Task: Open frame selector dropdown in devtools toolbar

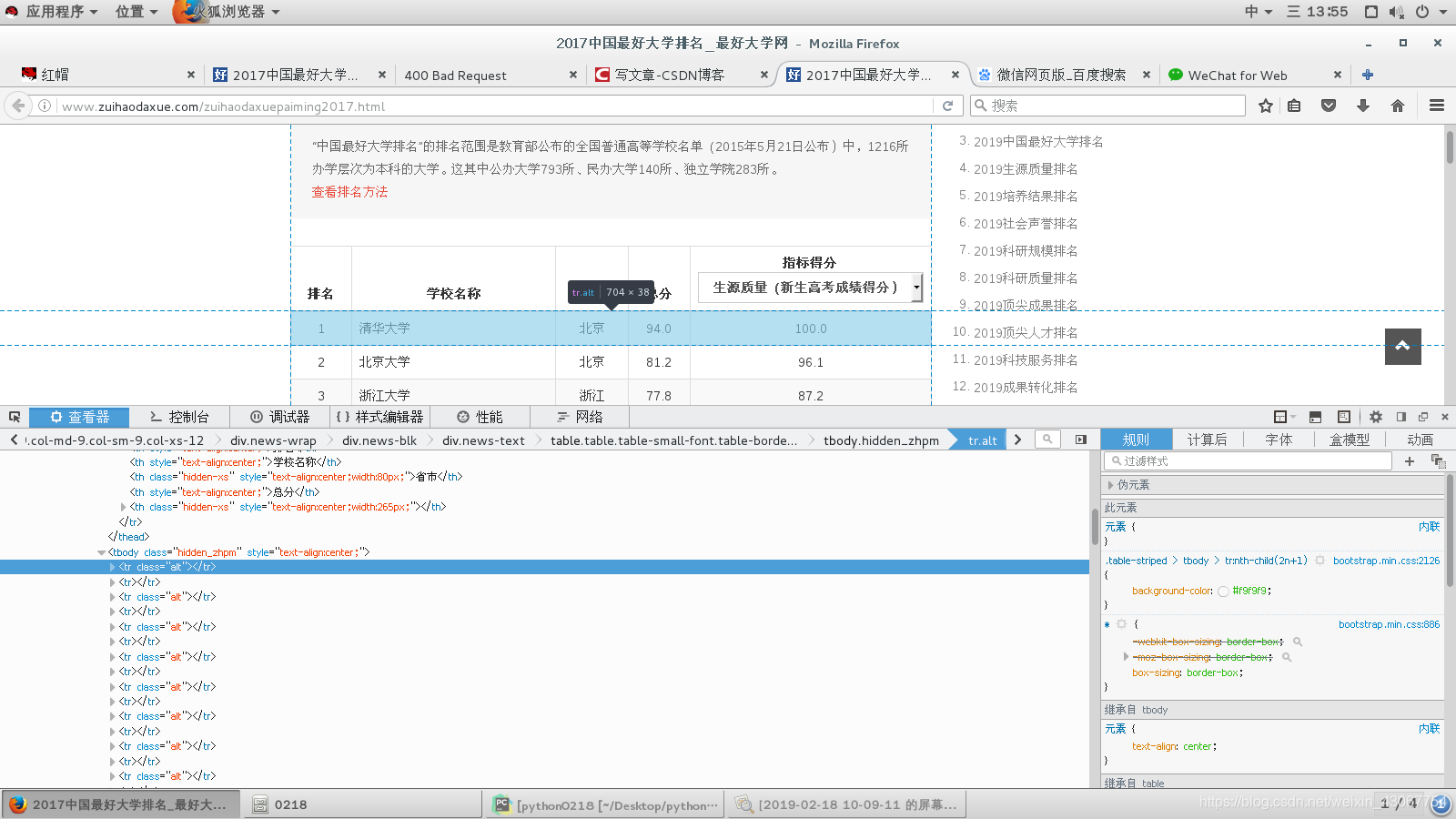Action: (x=1284, y=417)
